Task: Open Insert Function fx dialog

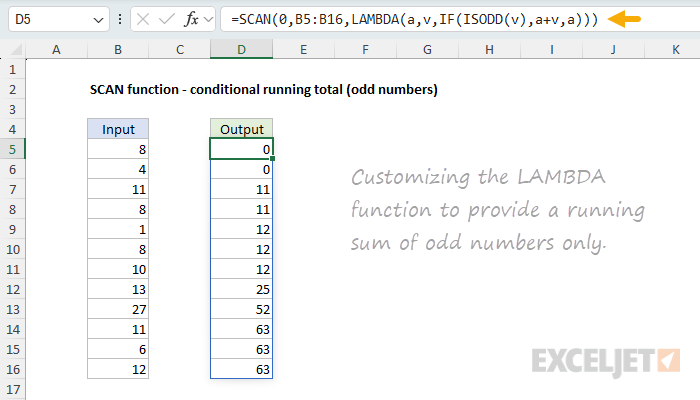Action: pyautogui.click(x=194, y=20)
